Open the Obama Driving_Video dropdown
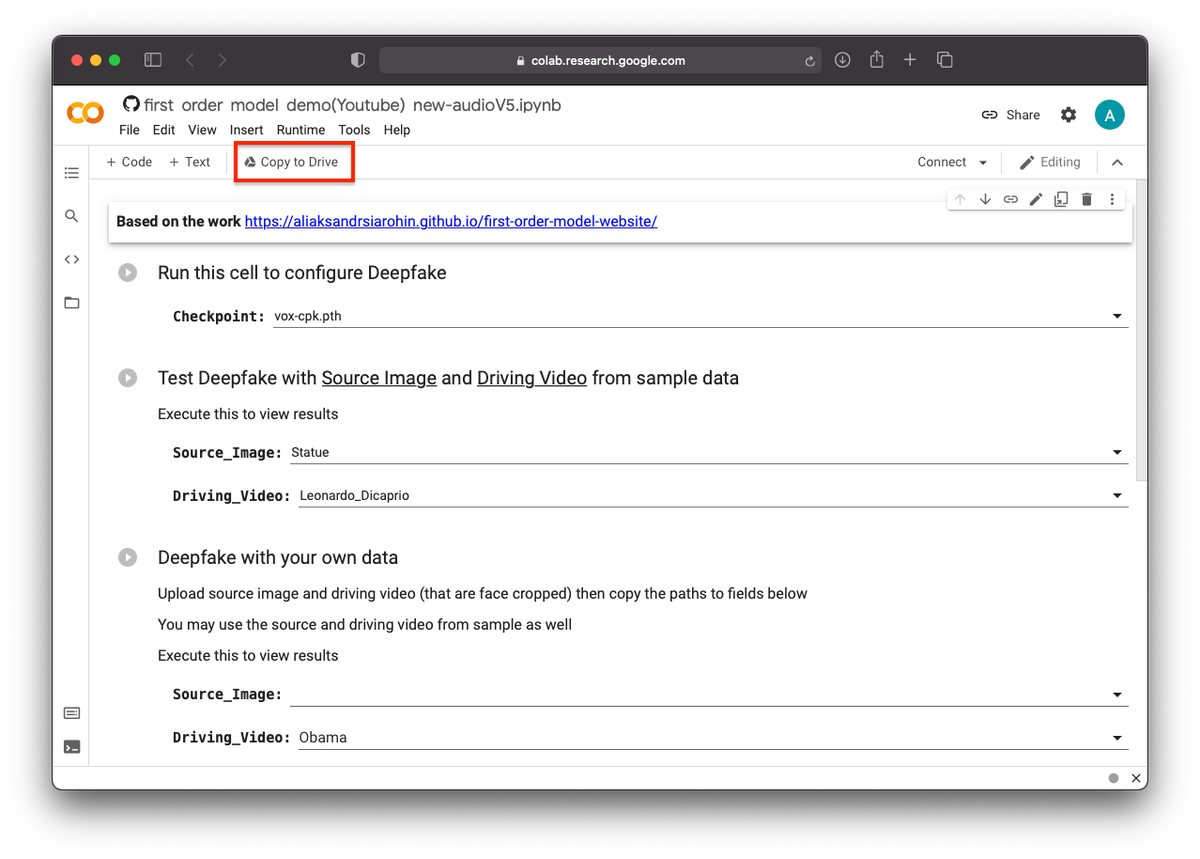This screenshot has width=1200, height=859. click(713, 737)
